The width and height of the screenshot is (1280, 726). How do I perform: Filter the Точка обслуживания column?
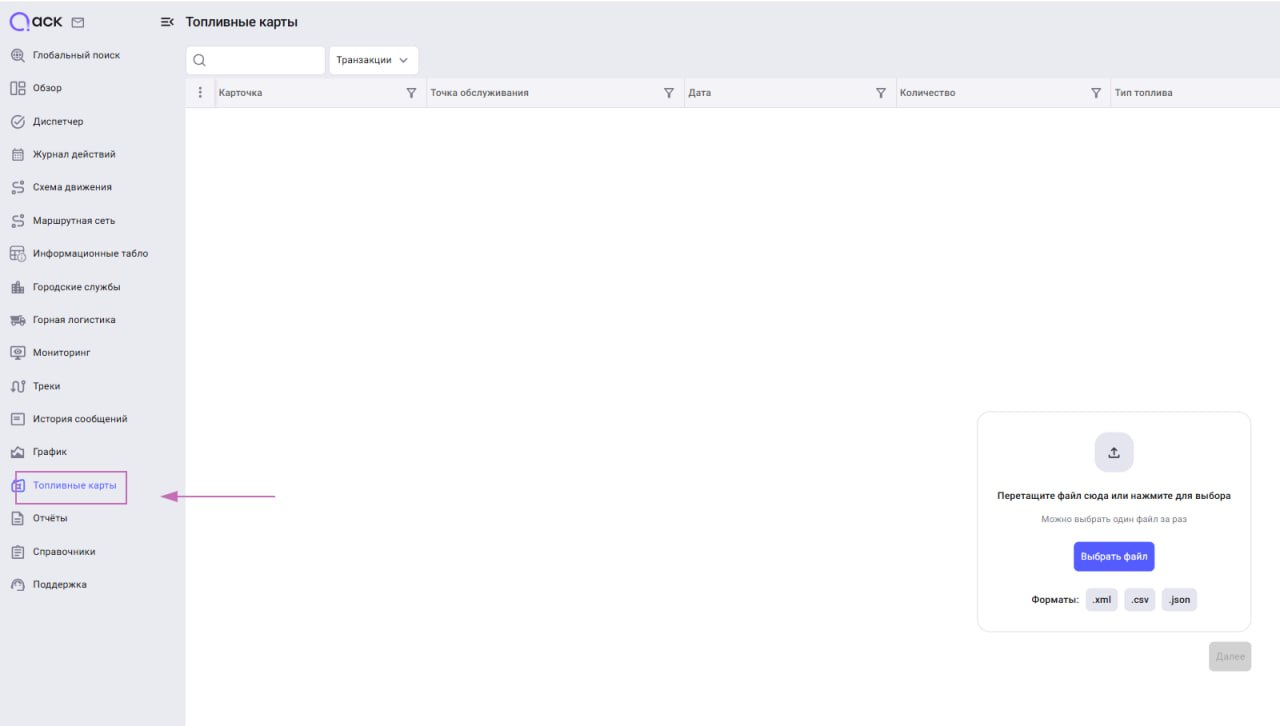tap(669, 93)
